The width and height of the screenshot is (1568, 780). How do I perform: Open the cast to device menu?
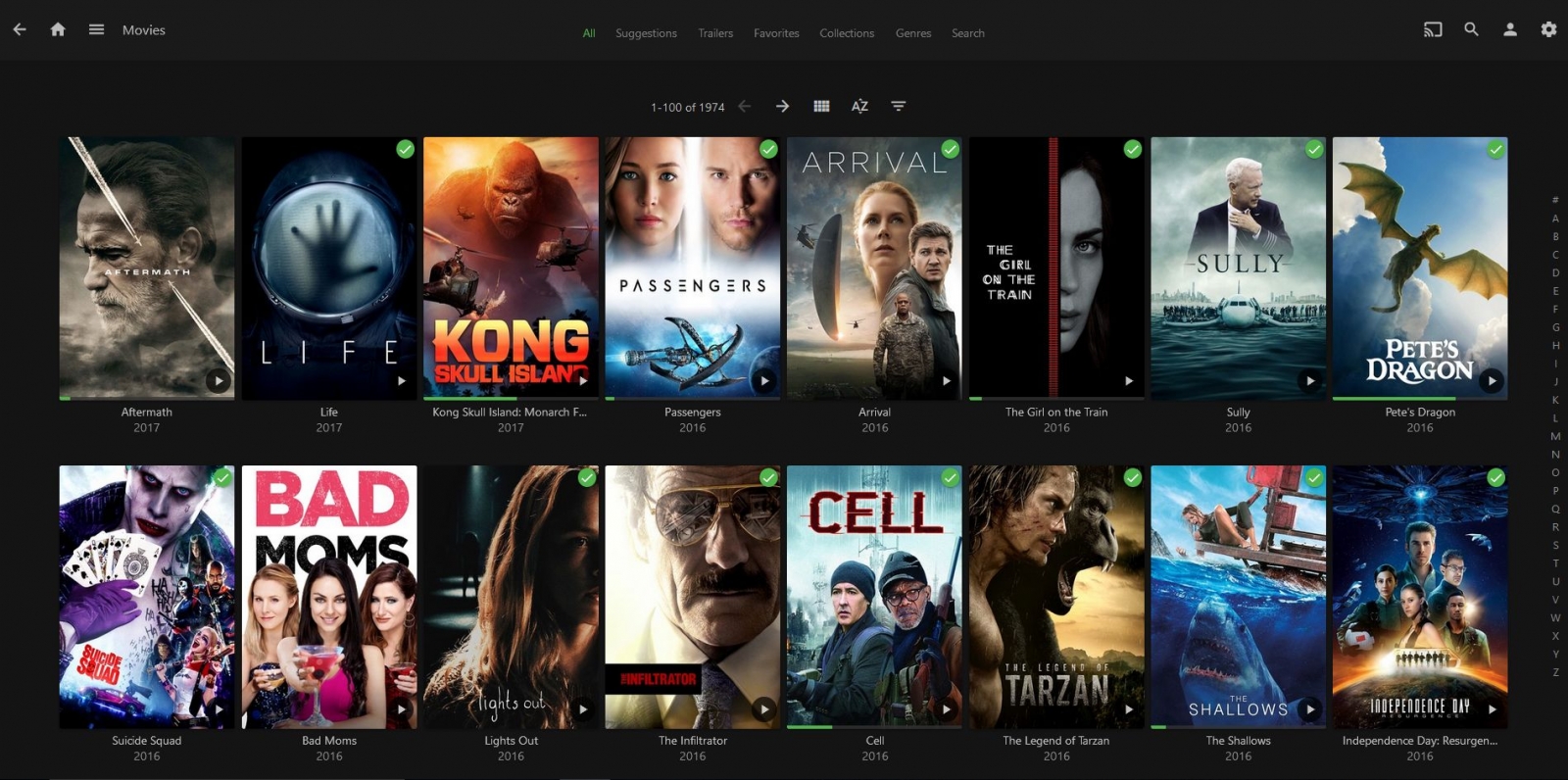click(x=1433, y=29)
